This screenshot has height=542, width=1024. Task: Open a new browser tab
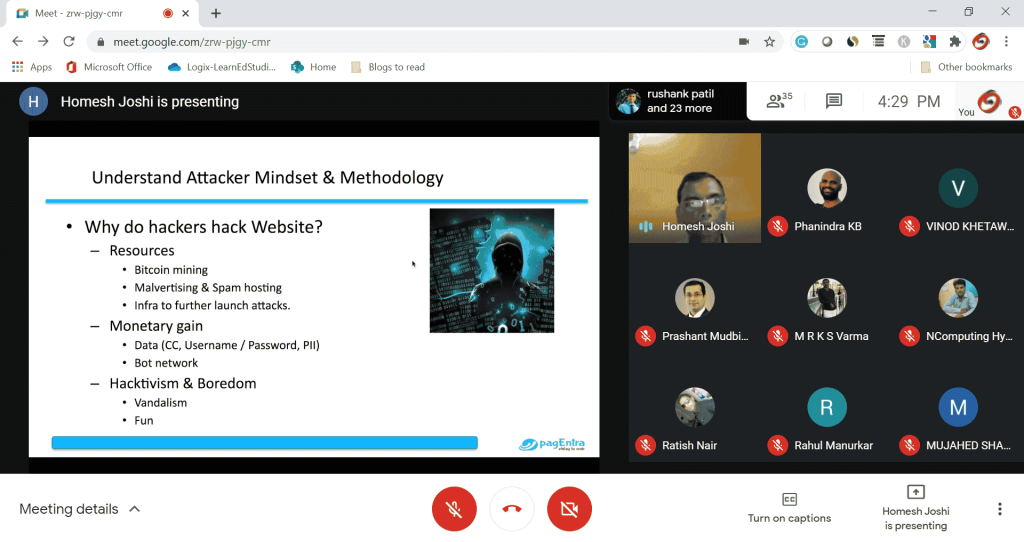(216, 13)
